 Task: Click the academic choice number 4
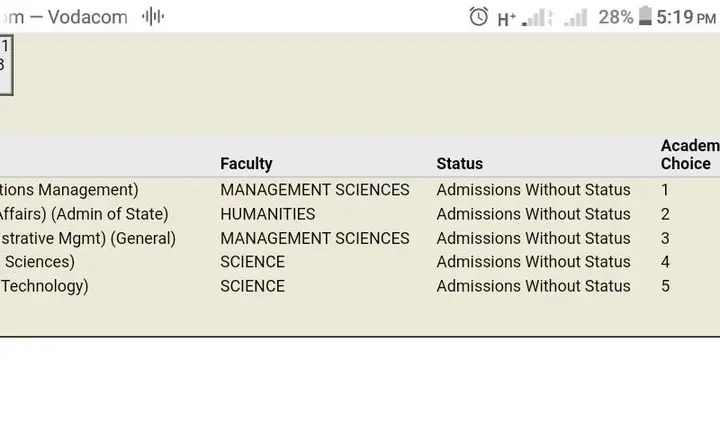[665, 262]
